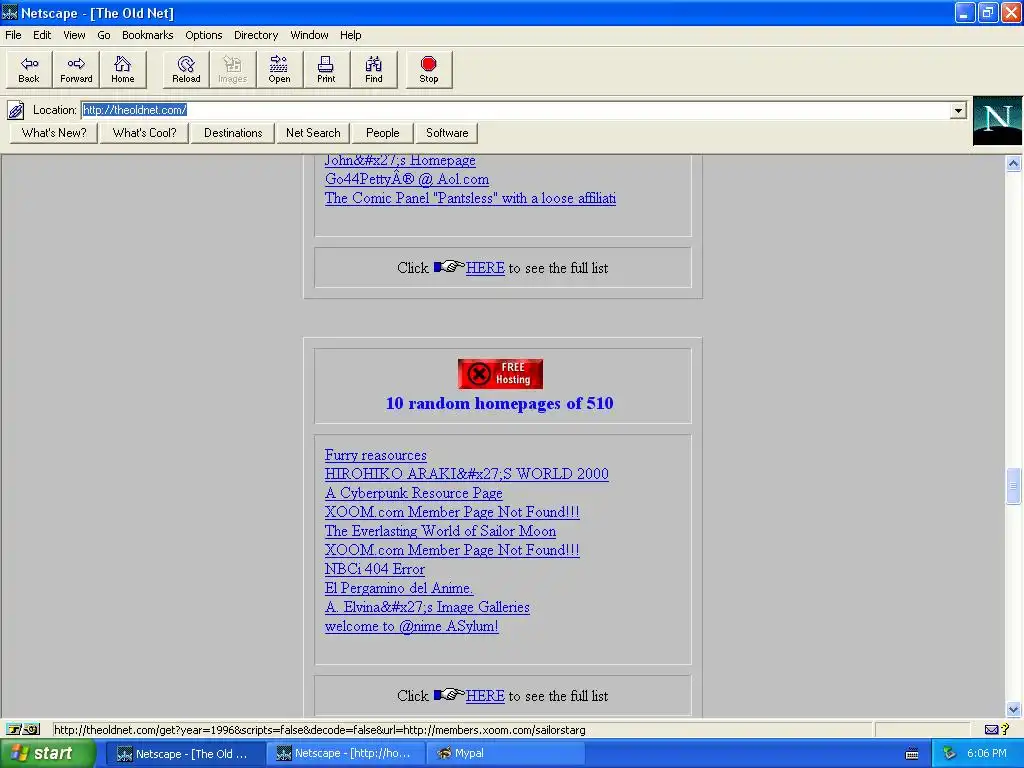Click the scrollbar down arrow
This screenshot has width=1024, height=768.
[1013, 709]
